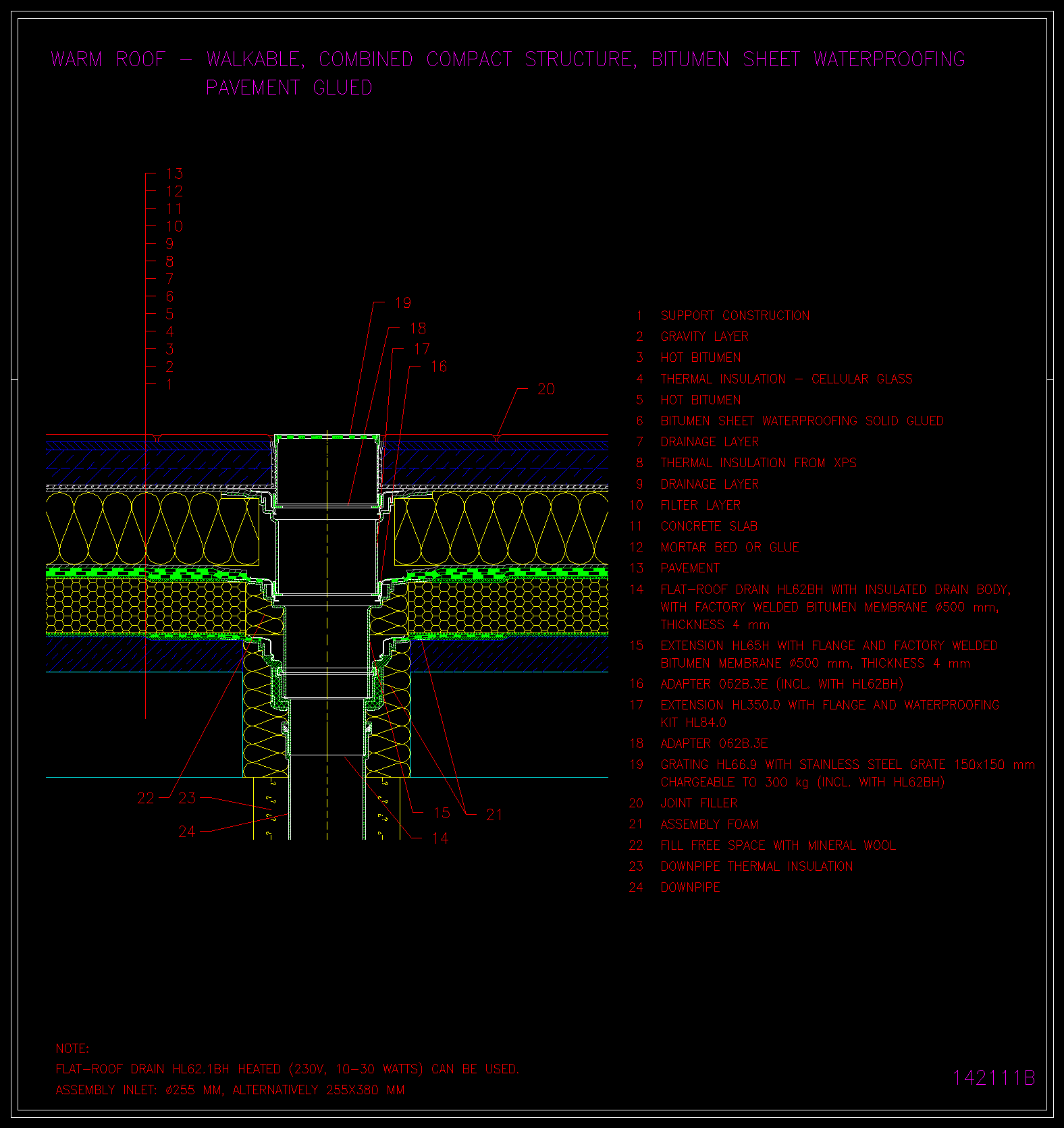Click the 'PAVEMENT' legend entry
This screenshot has width=1064, height=1128.
tap(690, 568)
